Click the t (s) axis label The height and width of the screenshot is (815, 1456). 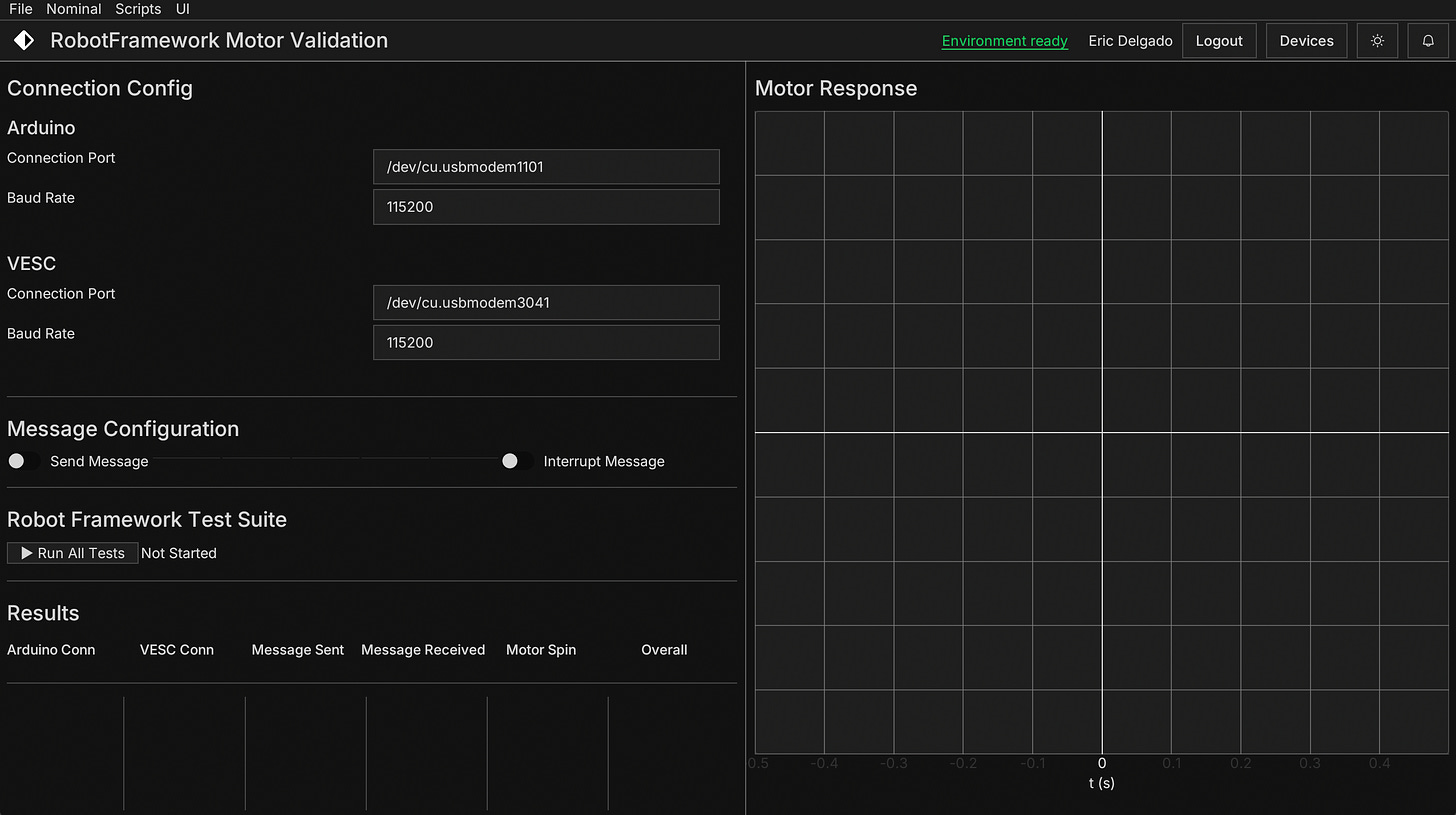(1102, 783)
